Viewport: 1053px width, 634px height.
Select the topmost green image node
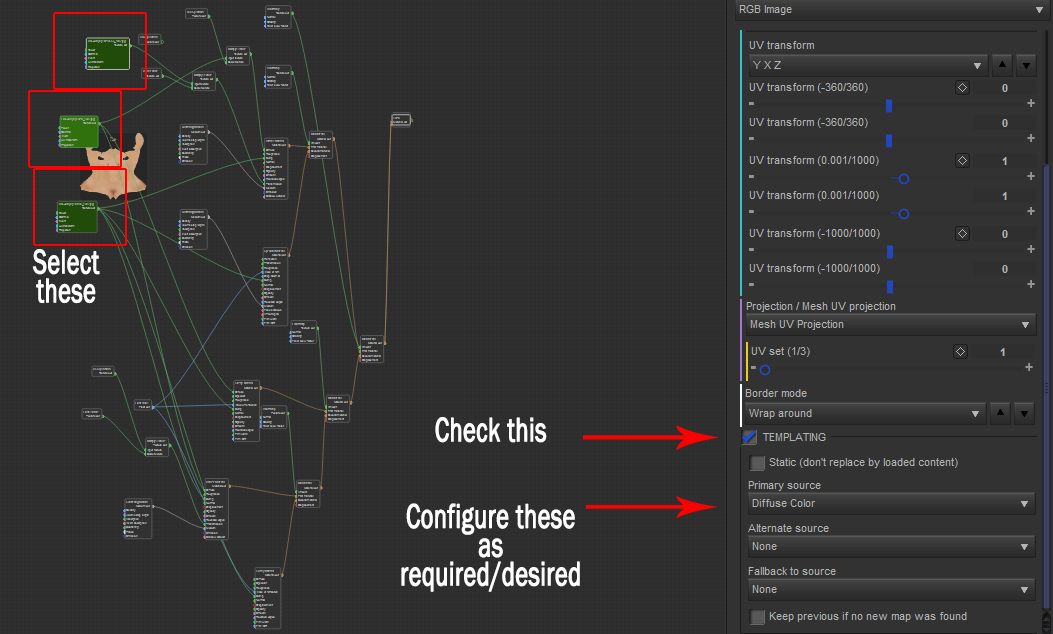[108, 54]
